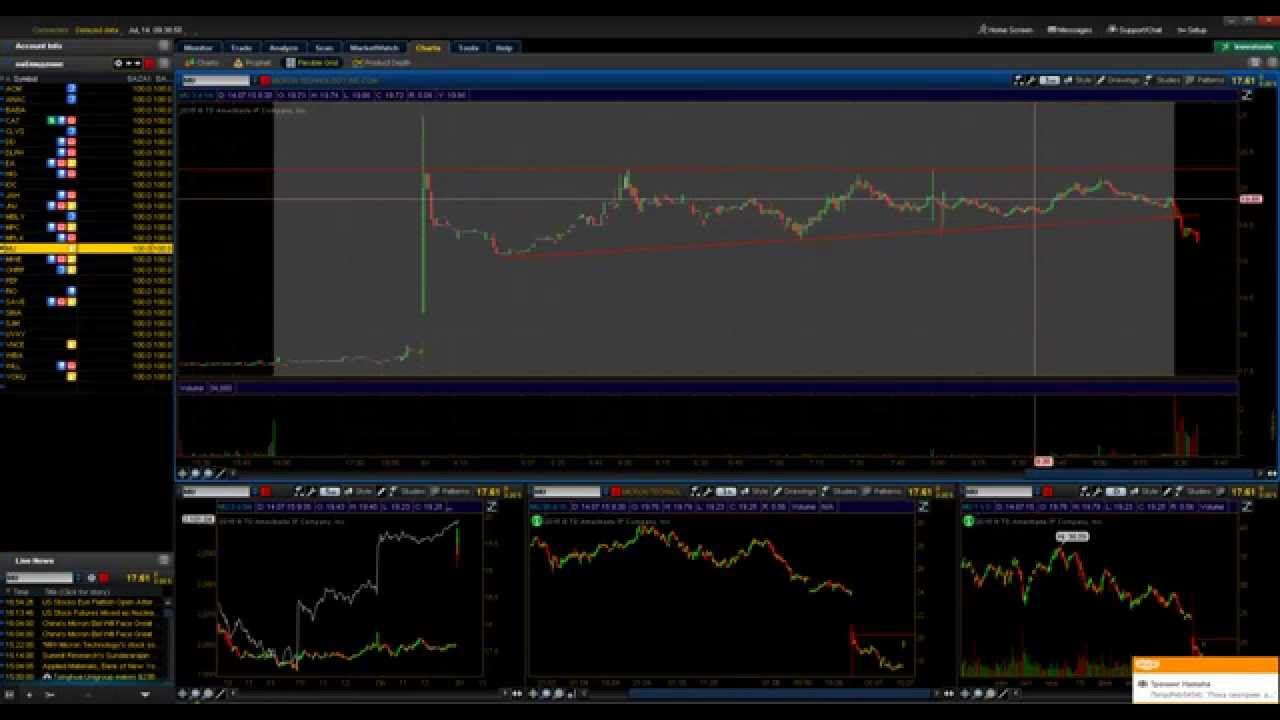Select the Flexible Grid sub-tab
The height and width of the screenshot is (720, 1280).
click(311, 63)
